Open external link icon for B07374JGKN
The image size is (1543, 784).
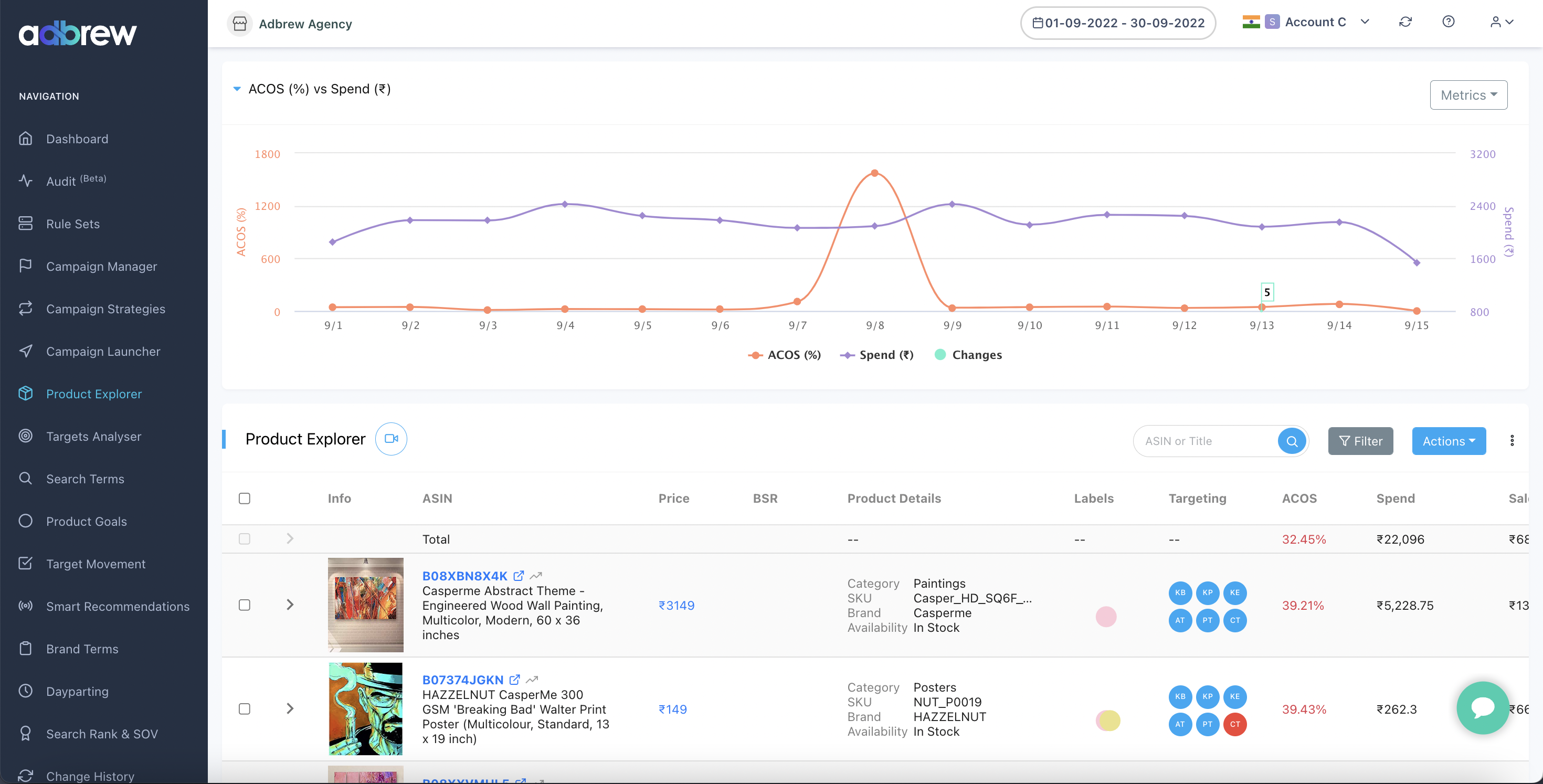[514, 680]
